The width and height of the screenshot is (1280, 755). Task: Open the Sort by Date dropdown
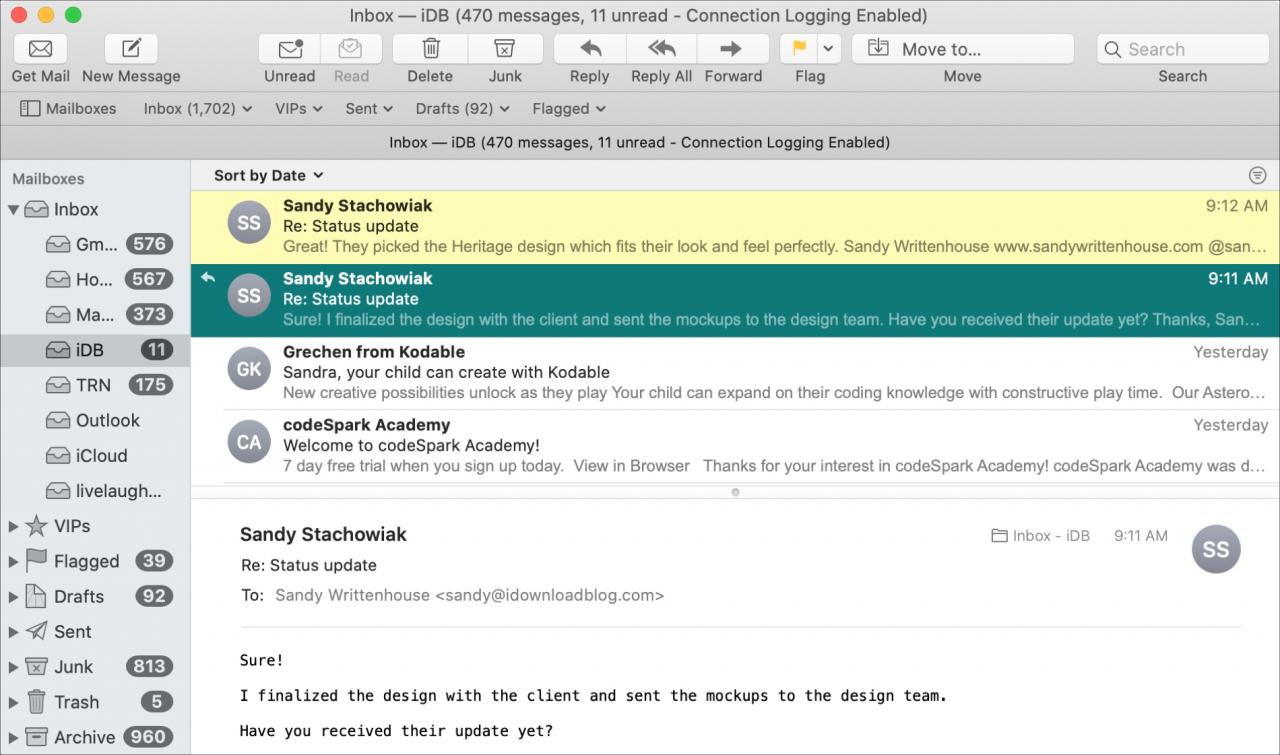(269, 175)
